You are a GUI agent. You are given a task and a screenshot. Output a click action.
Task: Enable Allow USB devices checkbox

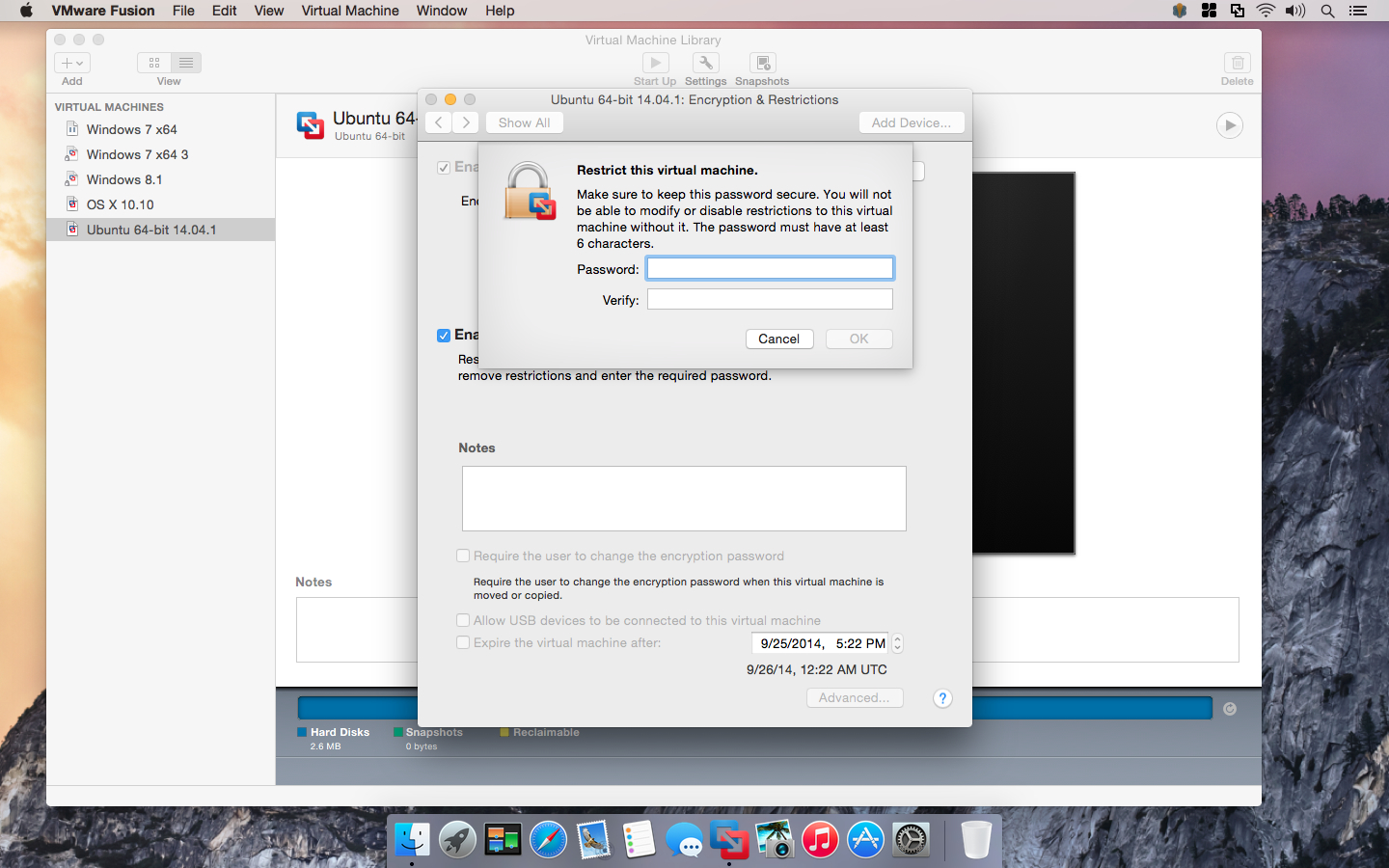click(x=463, y=620)
